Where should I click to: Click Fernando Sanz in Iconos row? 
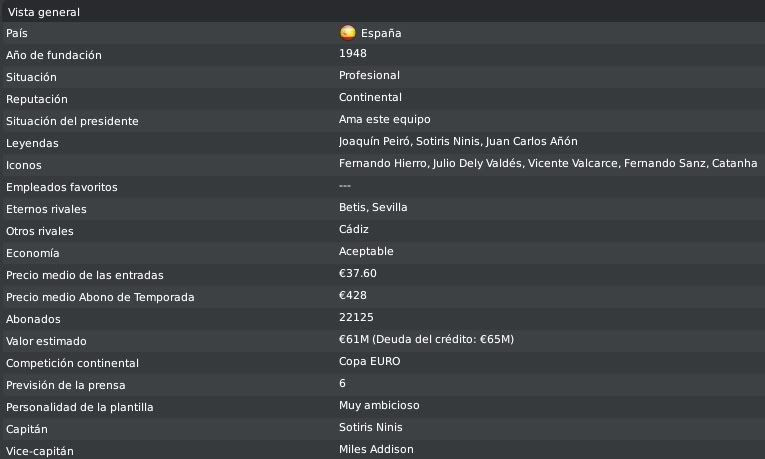click(x=664, y=163)
